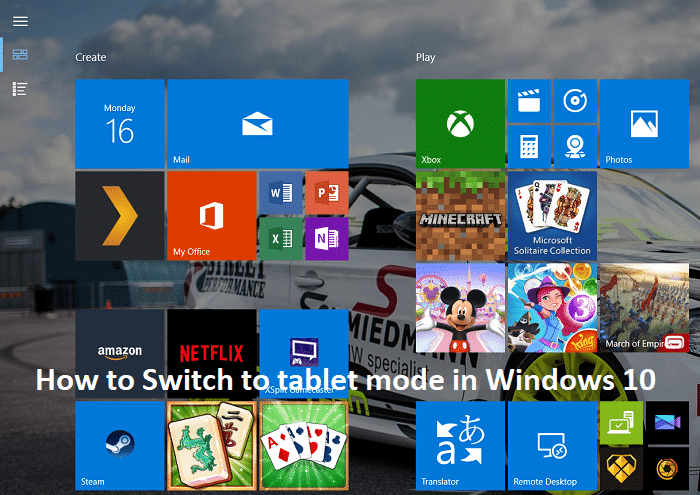Viewport: 700px width, 495px height.
Task: Open the My Office tile
Action: 211,215
